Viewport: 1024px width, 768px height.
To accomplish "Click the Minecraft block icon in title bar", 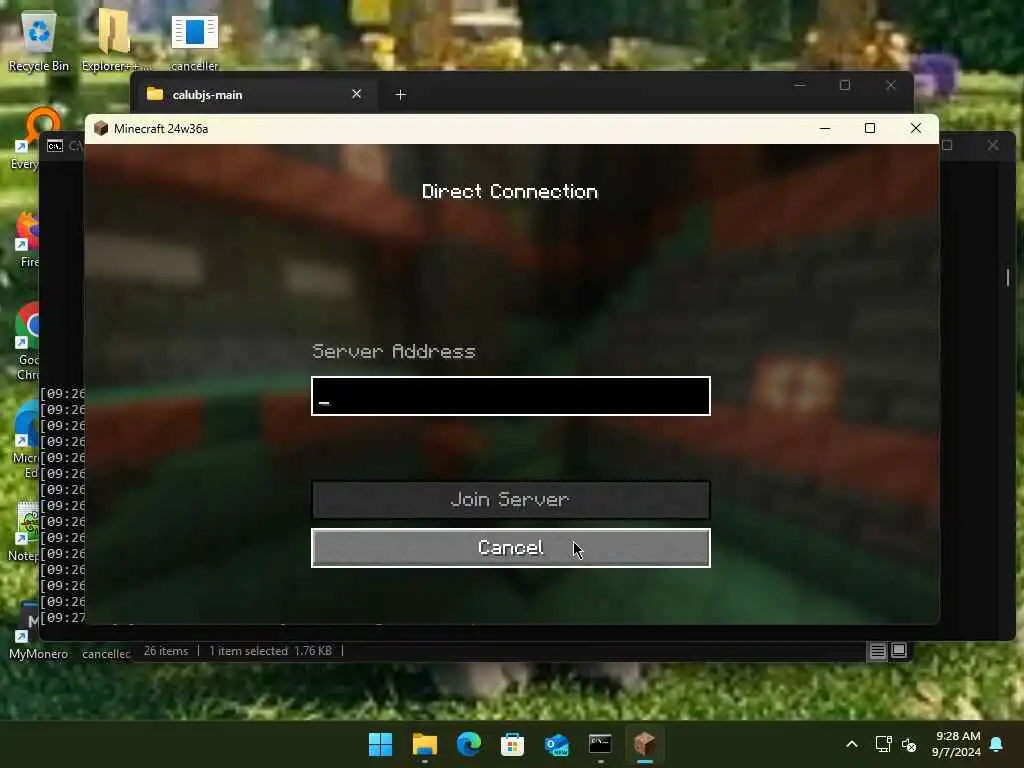I will click(101, 129).
